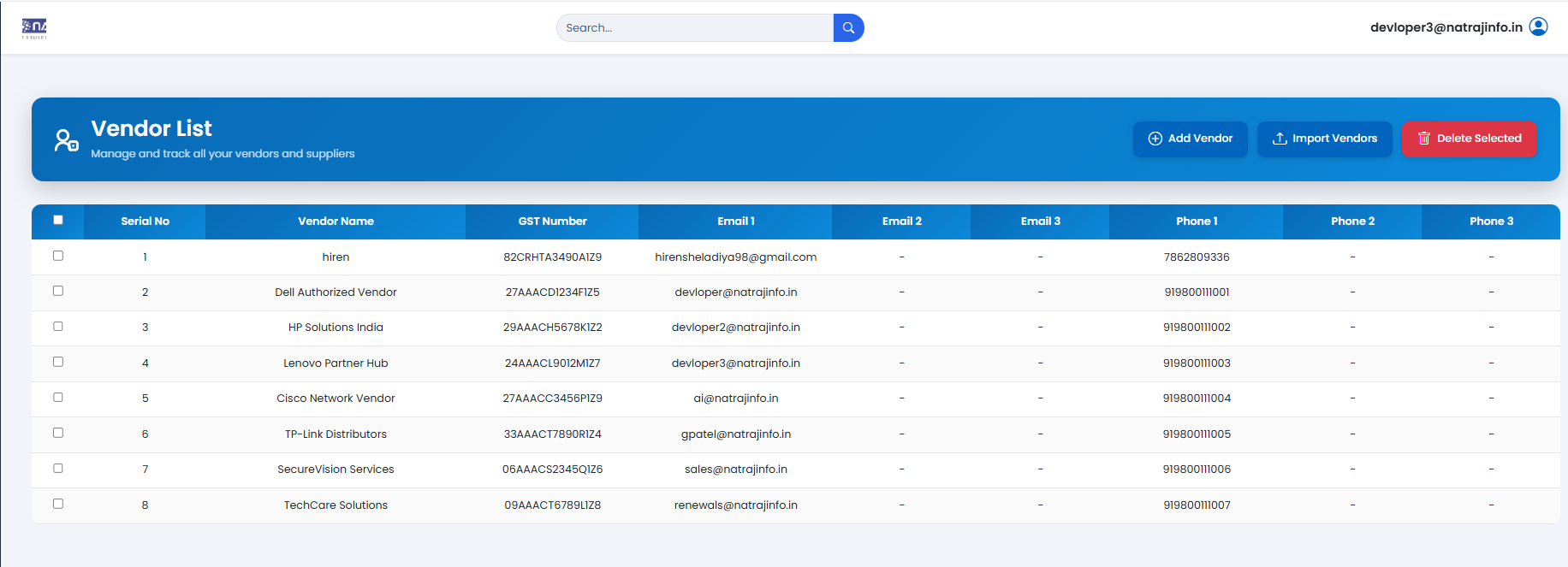Click the Serial No column header

(145, 221)
